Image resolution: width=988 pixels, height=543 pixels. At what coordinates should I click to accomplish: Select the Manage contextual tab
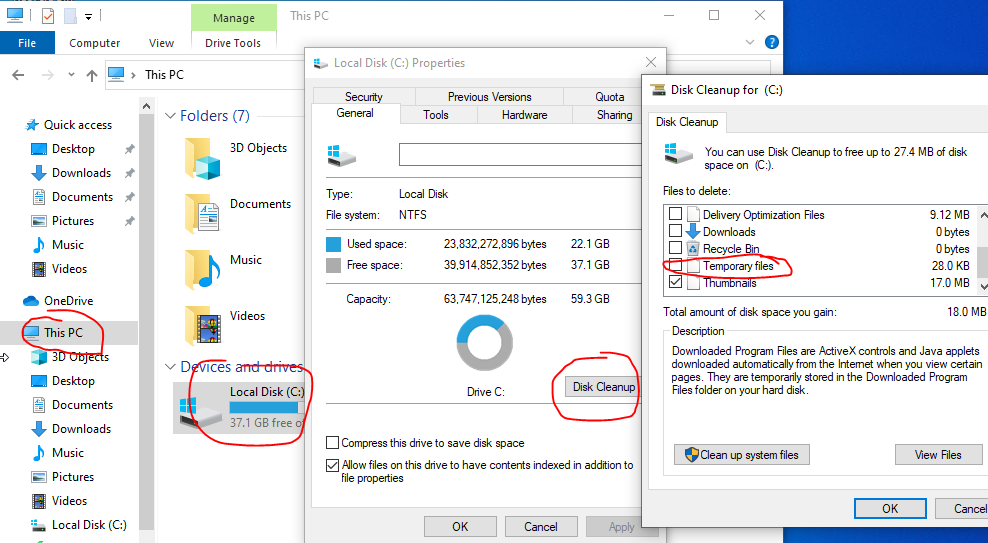coord(234,18)
